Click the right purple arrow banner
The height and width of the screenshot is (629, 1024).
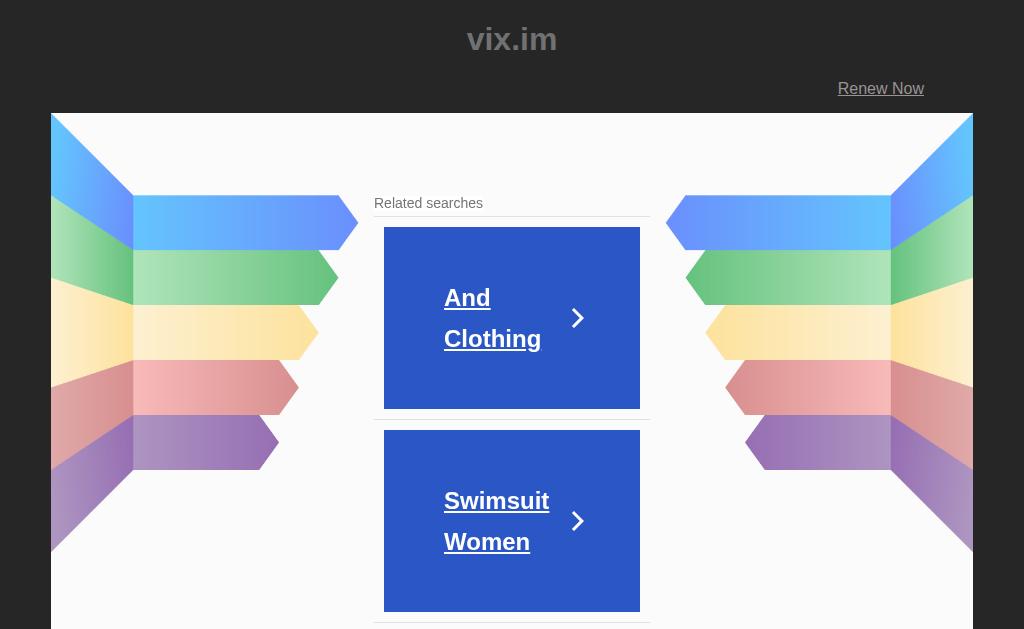tap(818, 442)
